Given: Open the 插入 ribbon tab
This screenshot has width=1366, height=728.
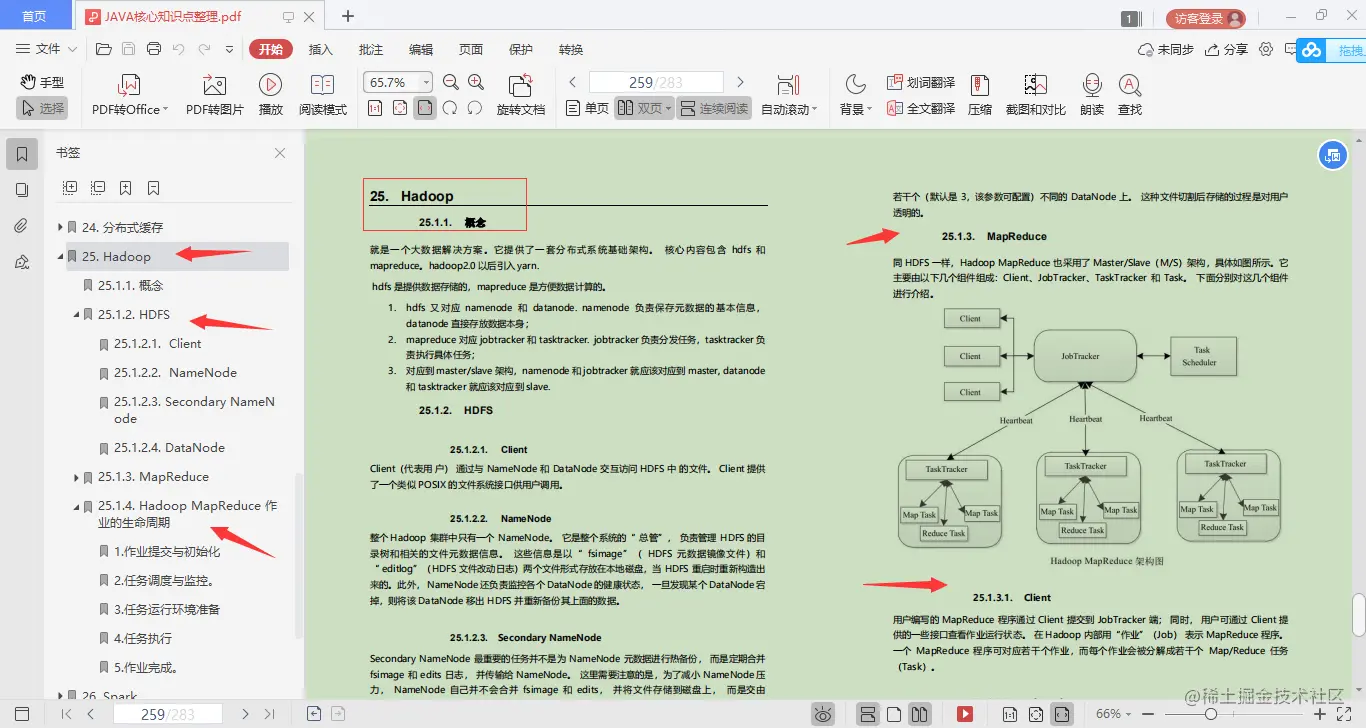Looking at the screenshot, I should pyautogui.click(x=321, y=49).
